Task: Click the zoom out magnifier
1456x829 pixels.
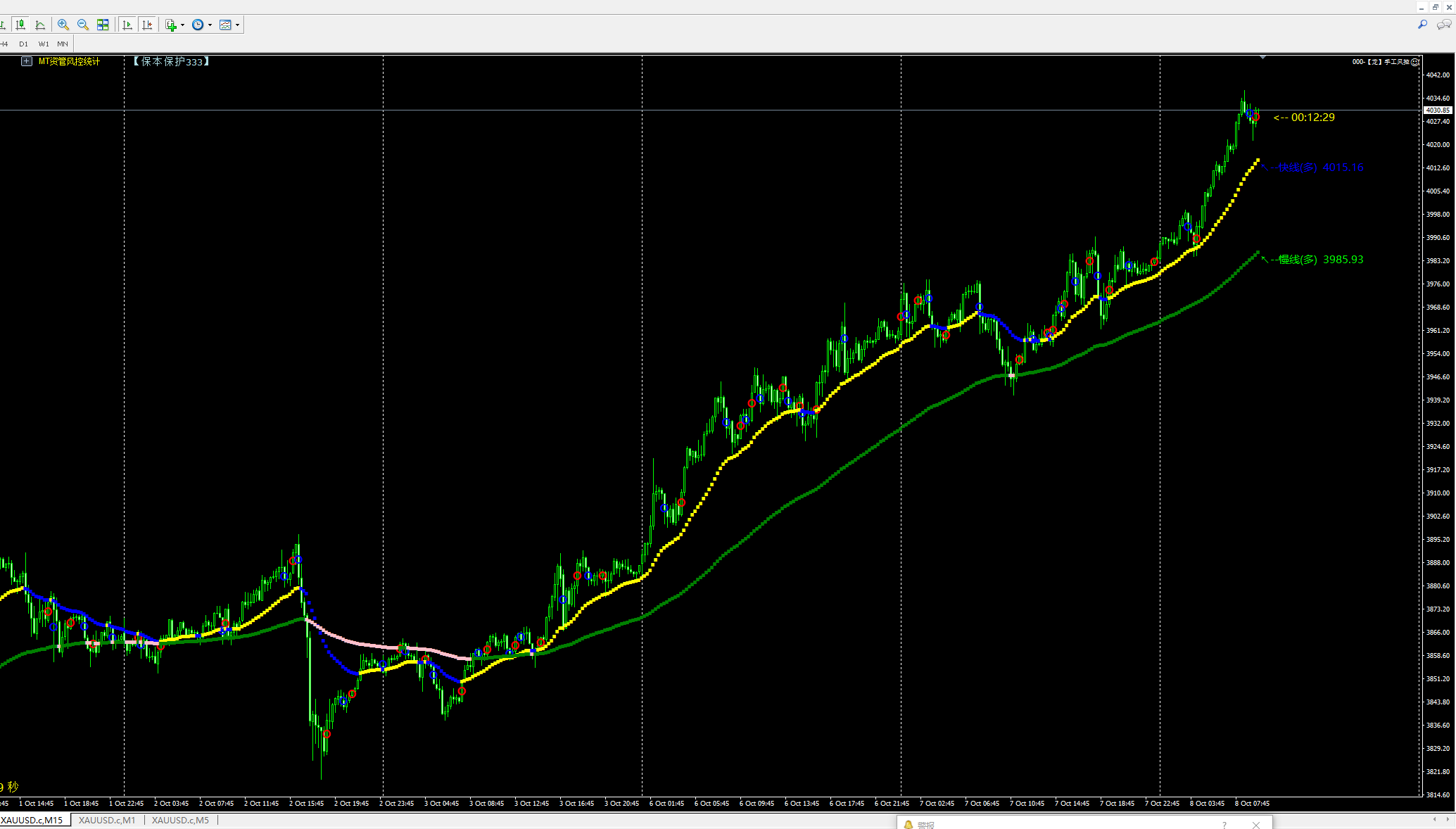Action: tap(83, 25)
